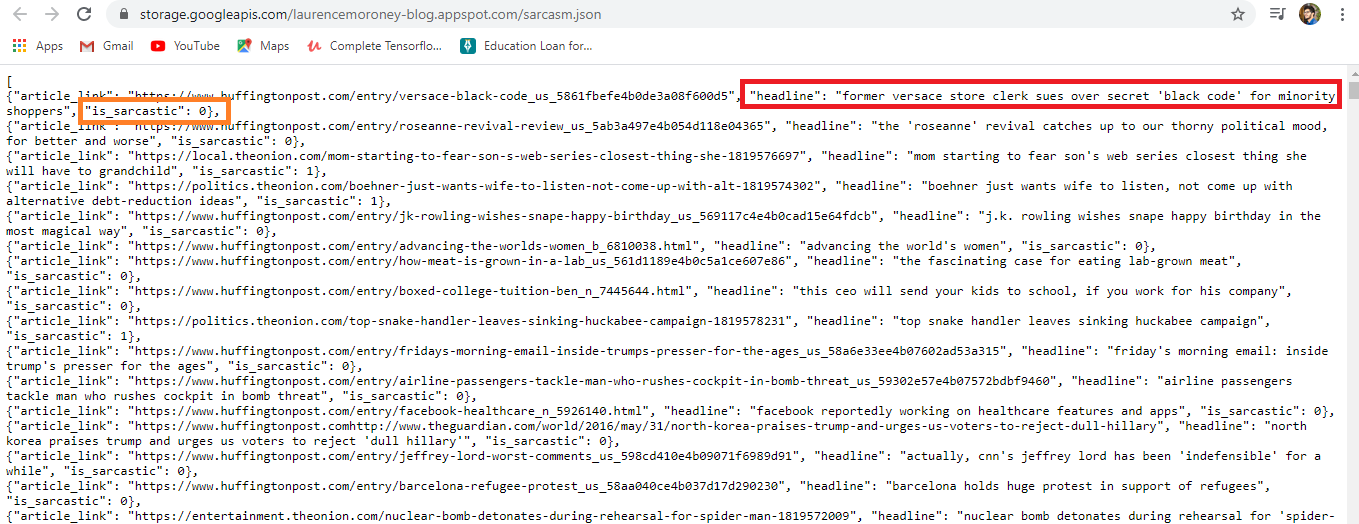1359x524 pixels.
Task: Click the scrollbar up arrow
Action: [x=1353, y=72]
